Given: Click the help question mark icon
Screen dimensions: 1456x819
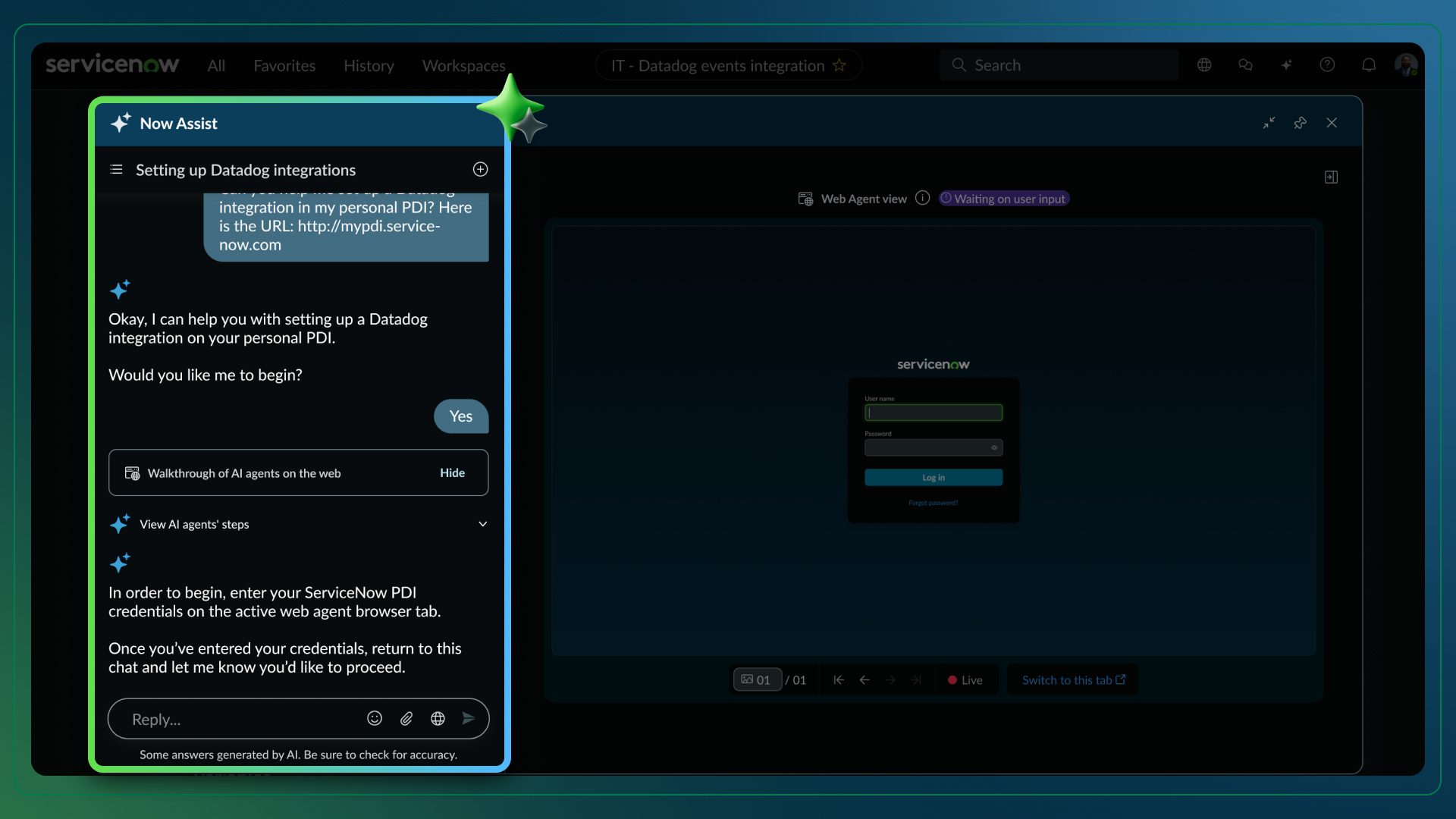Looking at the screenshot, I should coord(1327,65).
